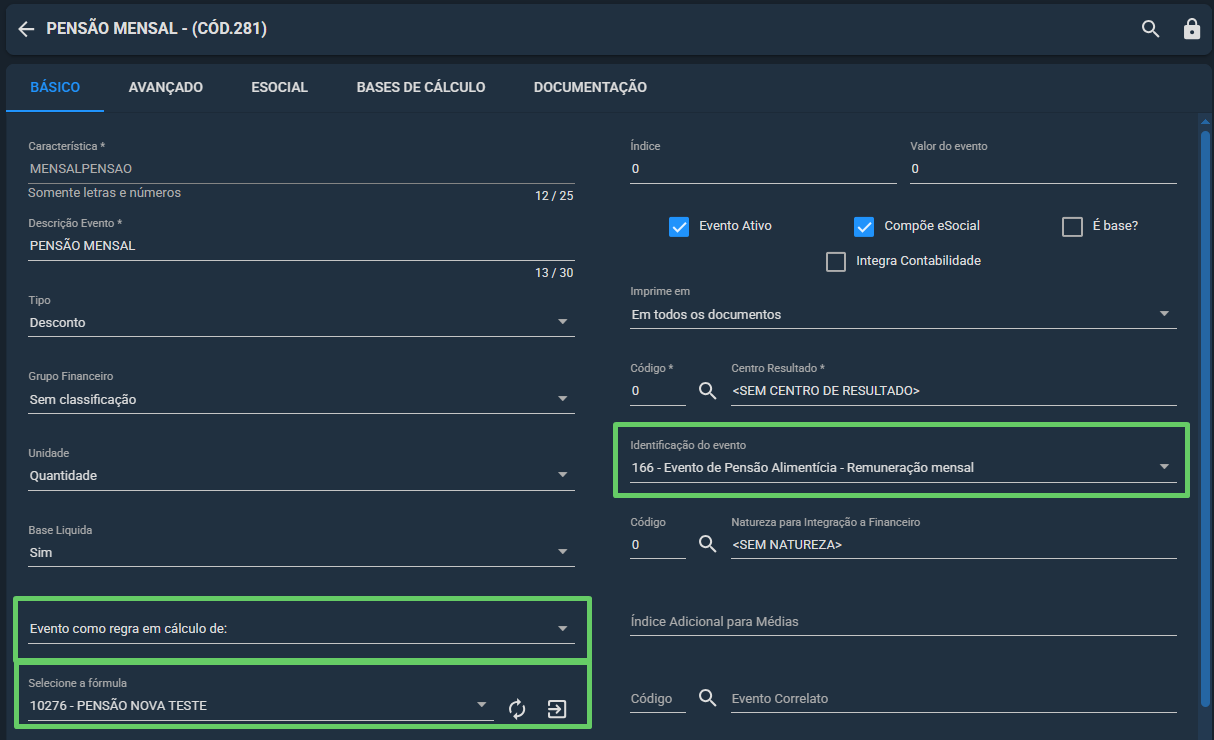The width and height of the screenshot is (1214, 740).
Task: Switch to the BASES DE CÁLCULO tab
Action: tap(421, 87)
